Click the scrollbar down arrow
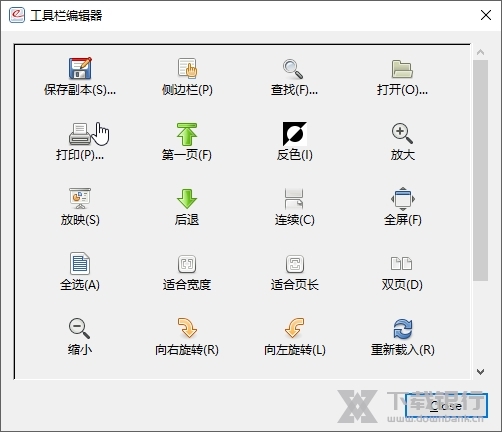Viewport: 502px width, 432px height. click(480, 372)
